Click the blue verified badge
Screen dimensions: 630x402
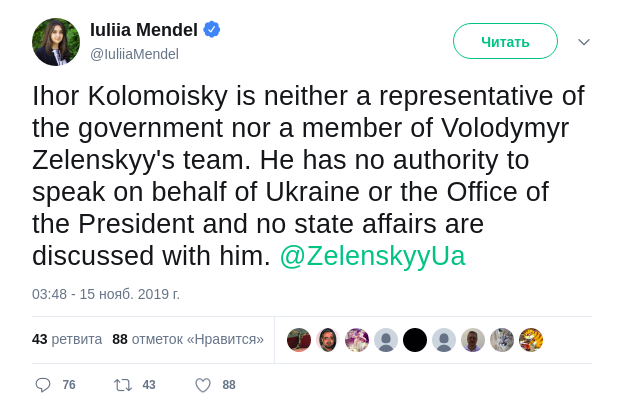[x=212, y=29]
